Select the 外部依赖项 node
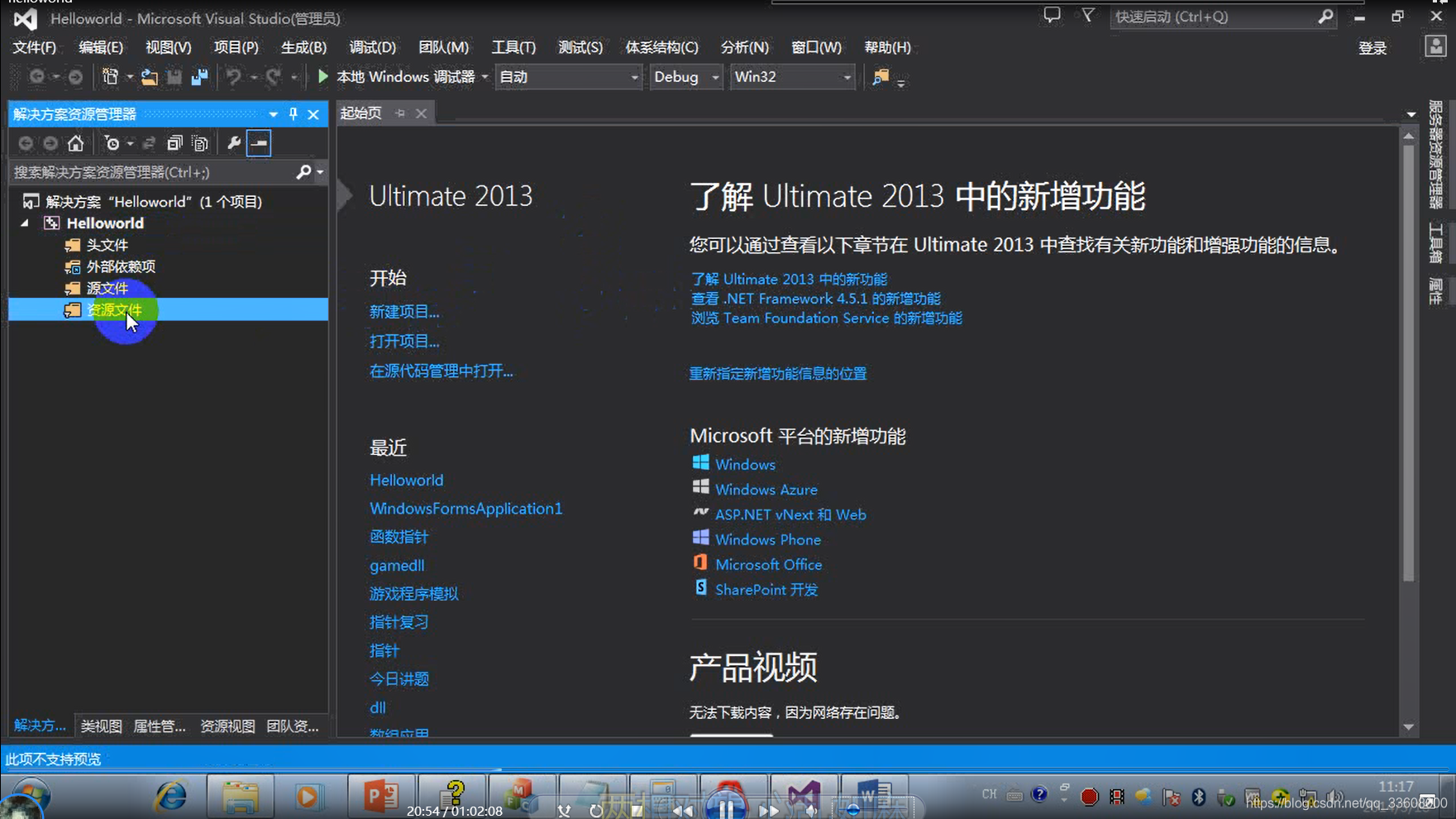 click(121, 266)
